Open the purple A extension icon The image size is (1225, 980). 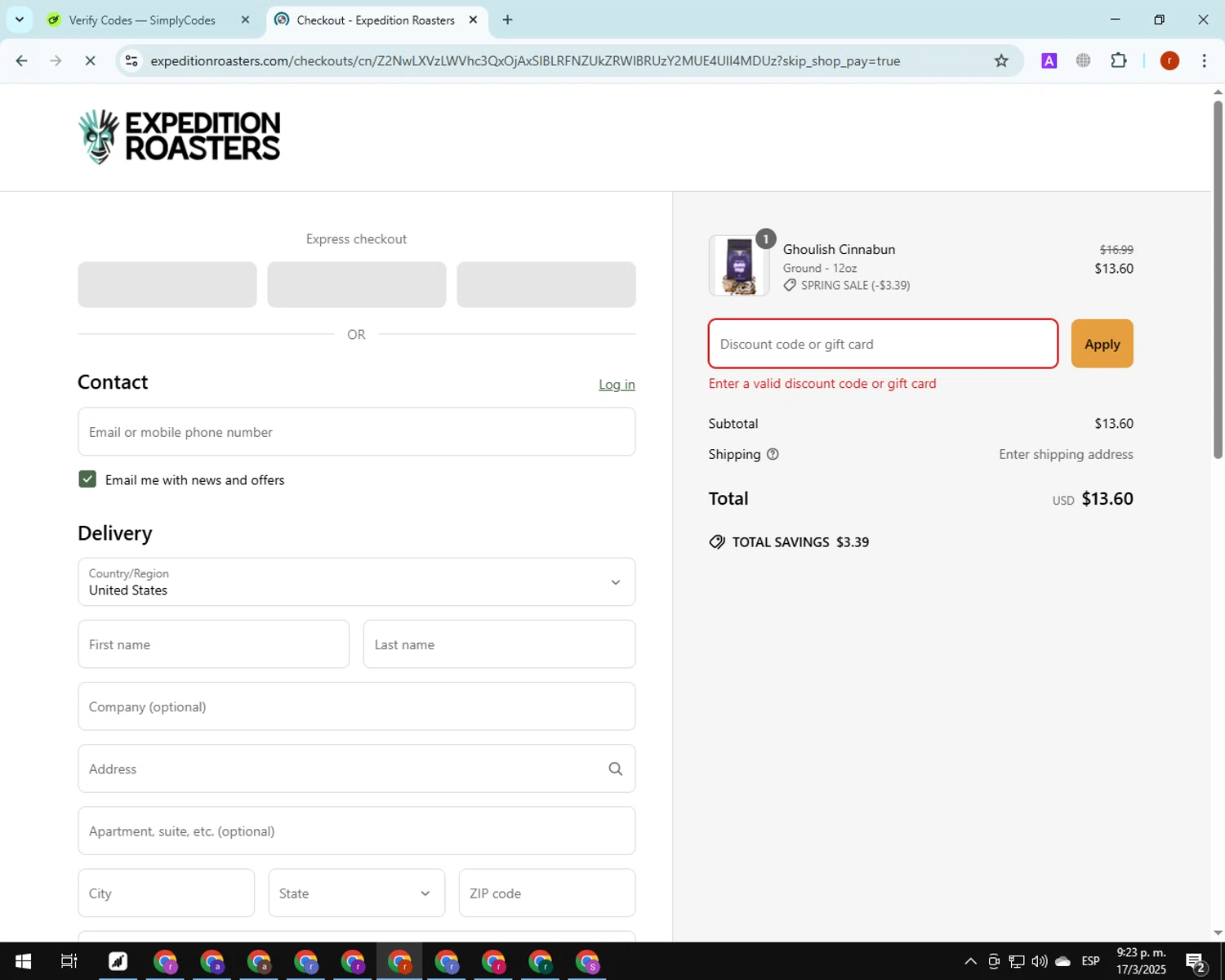coord(1049,60)
